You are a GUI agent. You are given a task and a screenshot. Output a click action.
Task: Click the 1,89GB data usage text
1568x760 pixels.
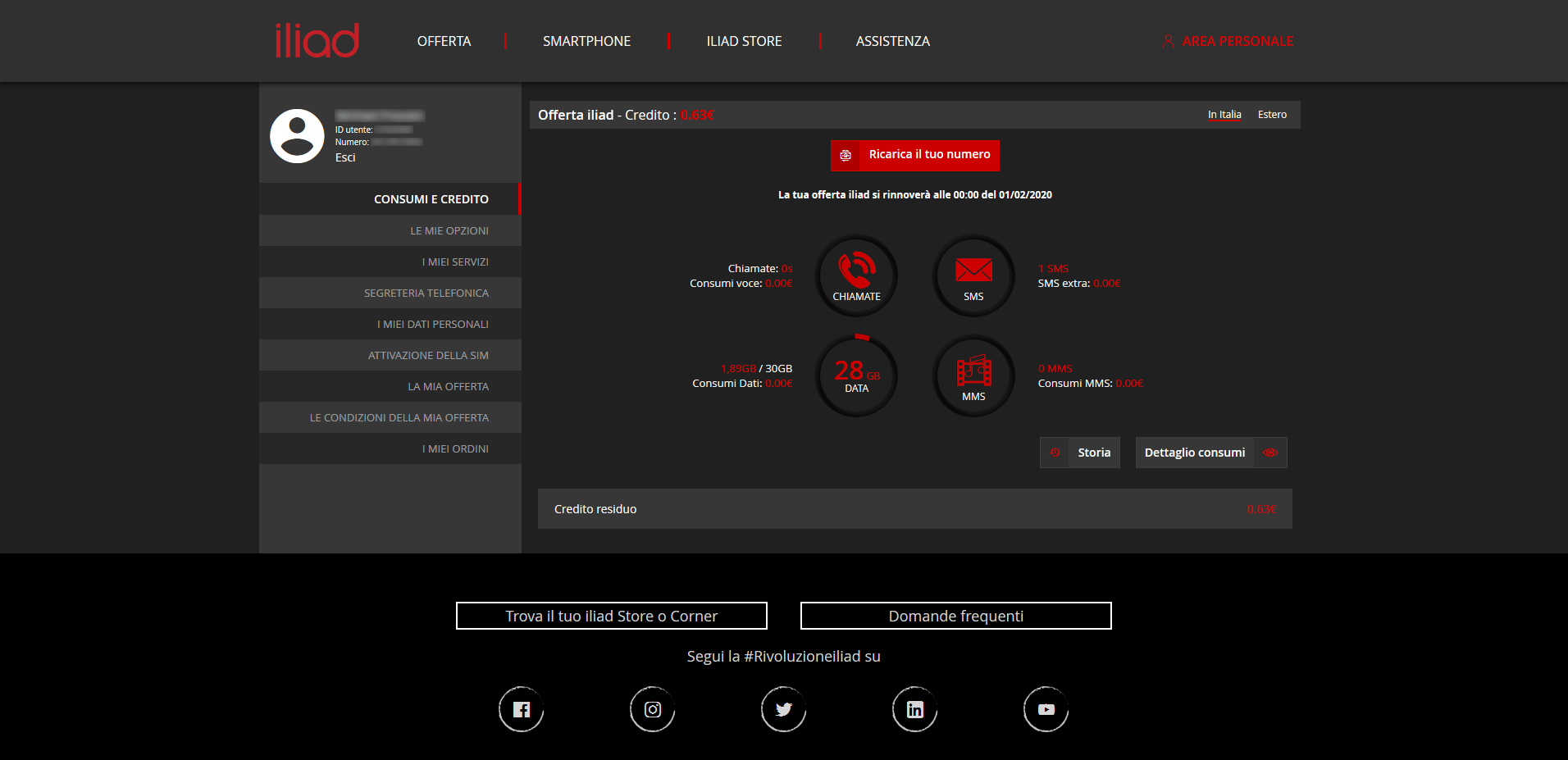[x=738, y=369]
